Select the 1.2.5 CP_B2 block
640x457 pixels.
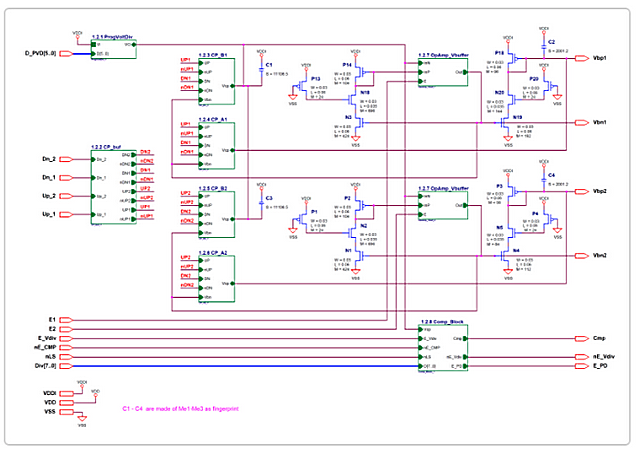[216, 214]
